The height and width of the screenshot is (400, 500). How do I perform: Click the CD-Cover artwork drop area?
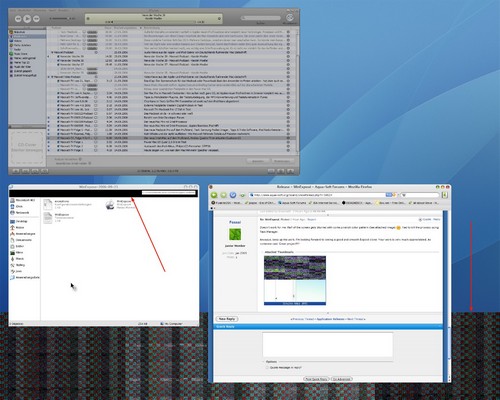point(27,147)
